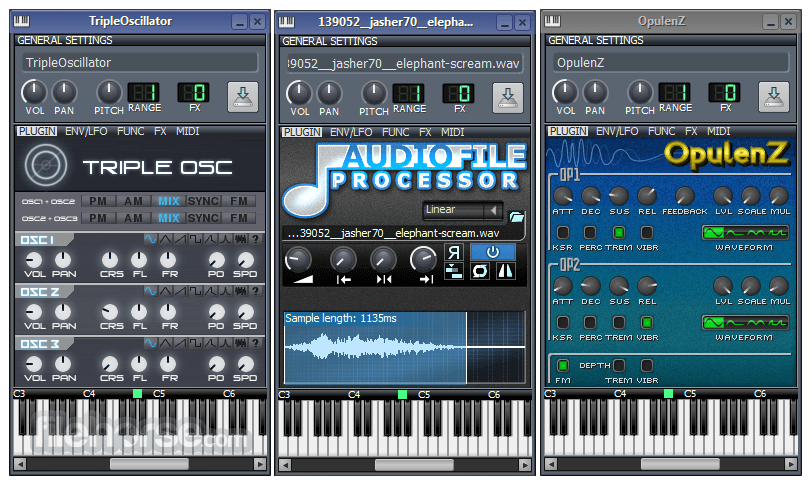Enable loop mode in AudioFileProcessor
The height and width of the screenshot is (483, 811).
pyautogui.click(x=480, y=270)
